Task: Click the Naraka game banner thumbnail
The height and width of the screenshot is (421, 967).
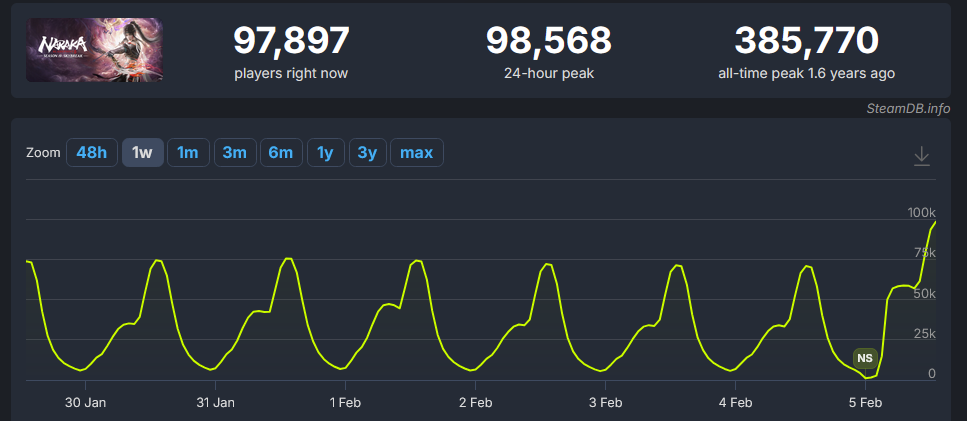Action: pyautogui.click(x=94, y=50)
